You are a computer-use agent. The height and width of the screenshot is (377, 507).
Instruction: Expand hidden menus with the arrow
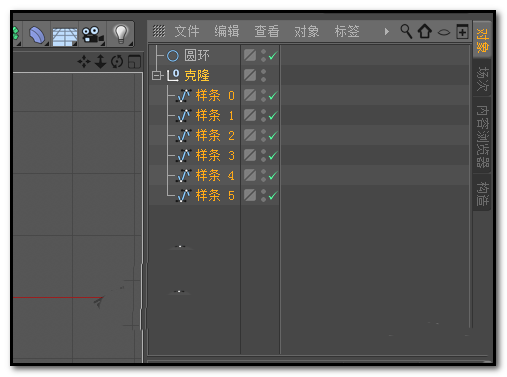387,32
